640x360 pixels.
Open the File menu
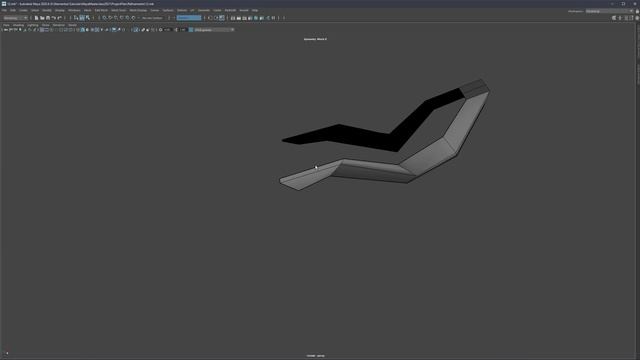(4, 10)
